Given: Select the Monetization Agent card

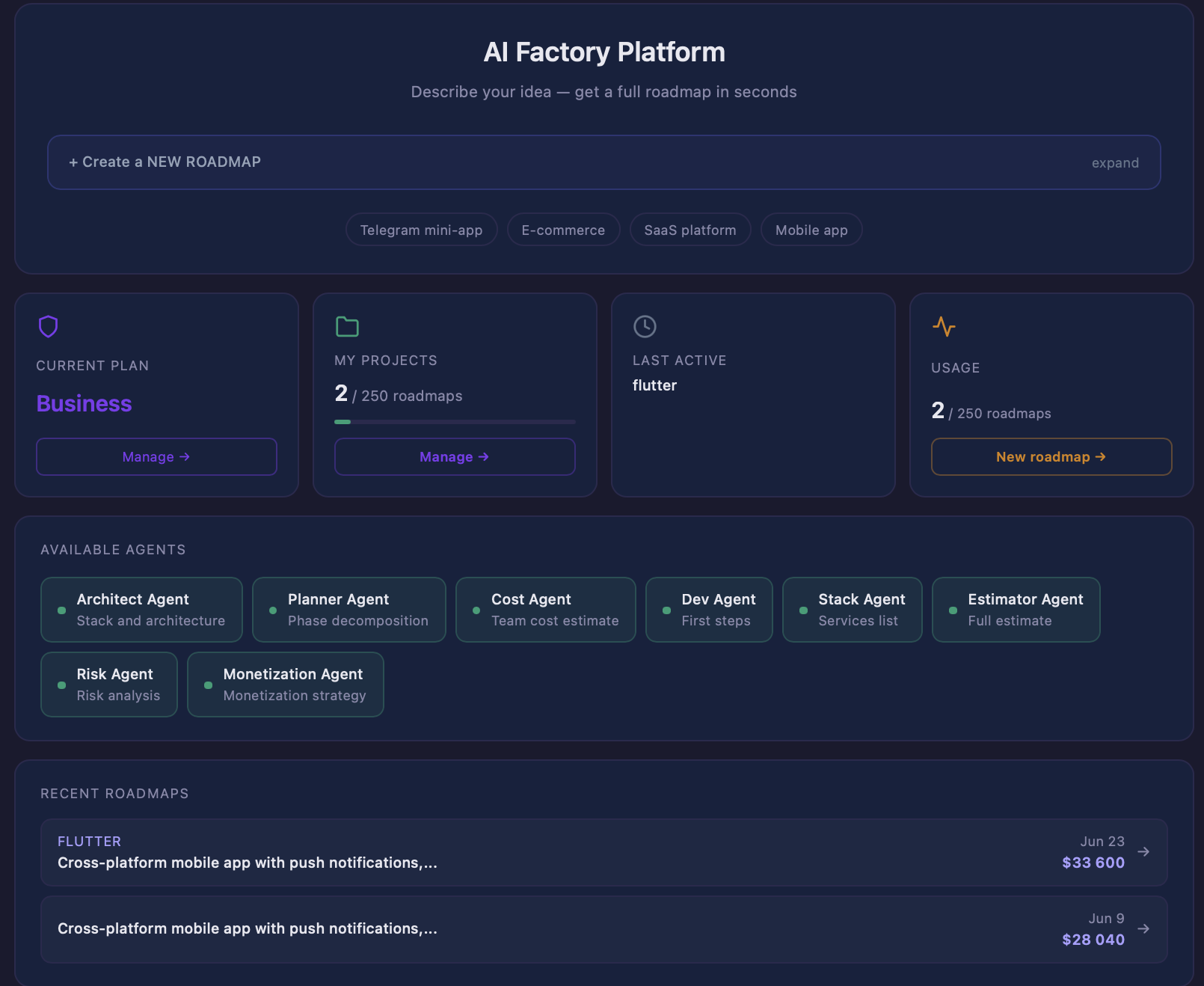Looking at the screenshot, I should pyautogui.click(x=286, y=685).
